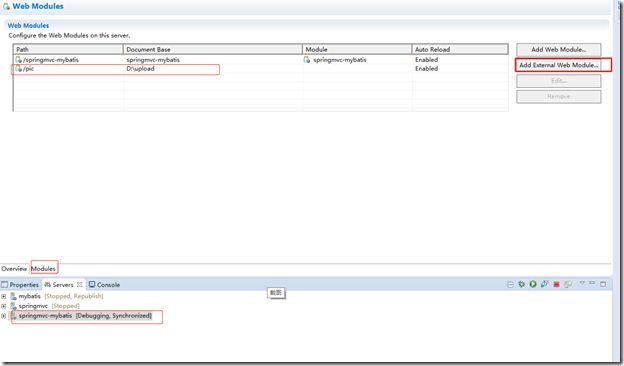Maximize the Servers view panel
Screen dimensions: 624x366
603,284
